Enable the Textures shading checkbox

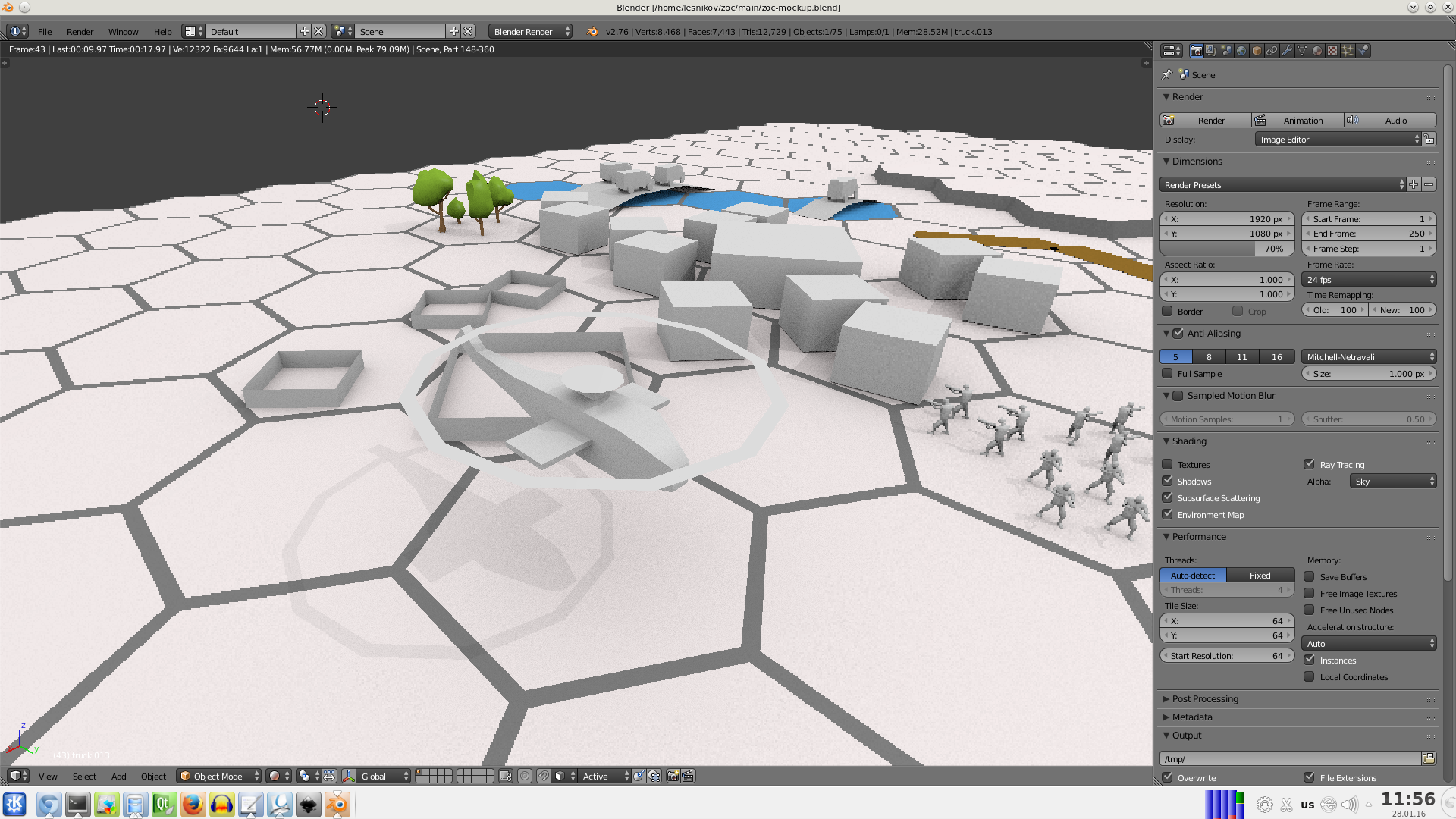[x=1168, y=464]
